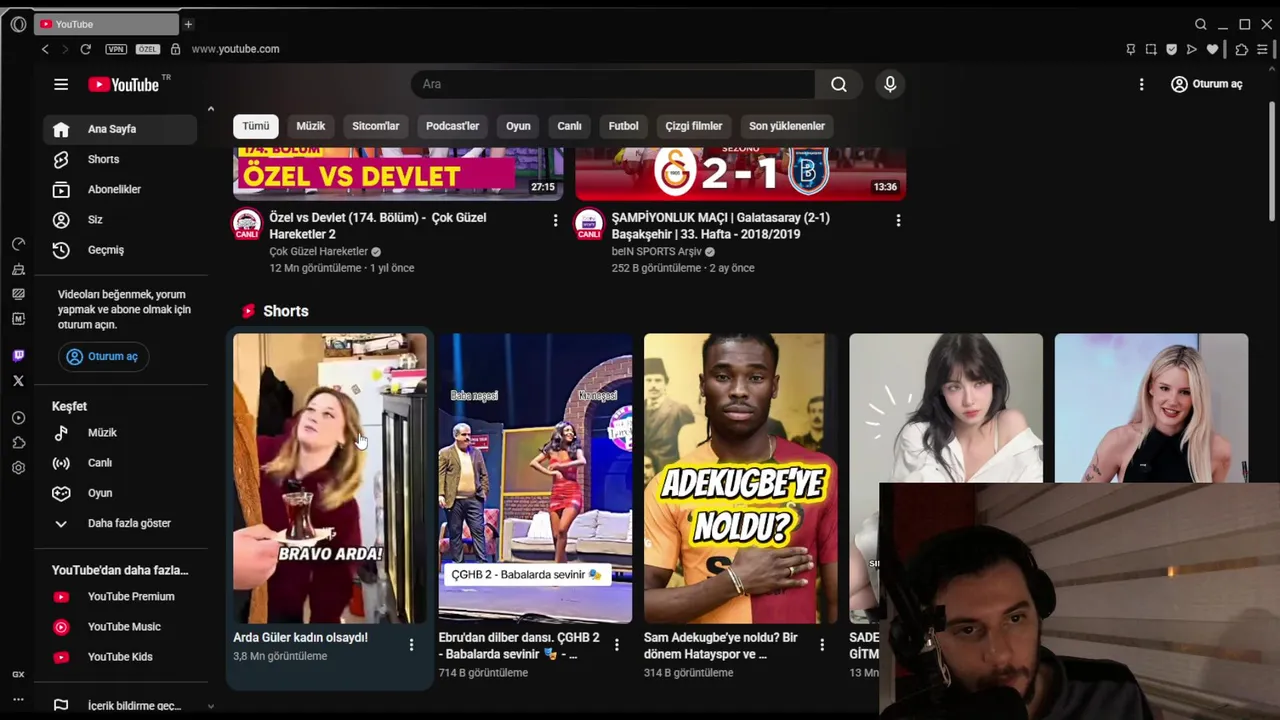Viewport: 1280px width, 720px height.
Task: Click the heart bookmark icon in toolbar
Action: pos(1212,49)
